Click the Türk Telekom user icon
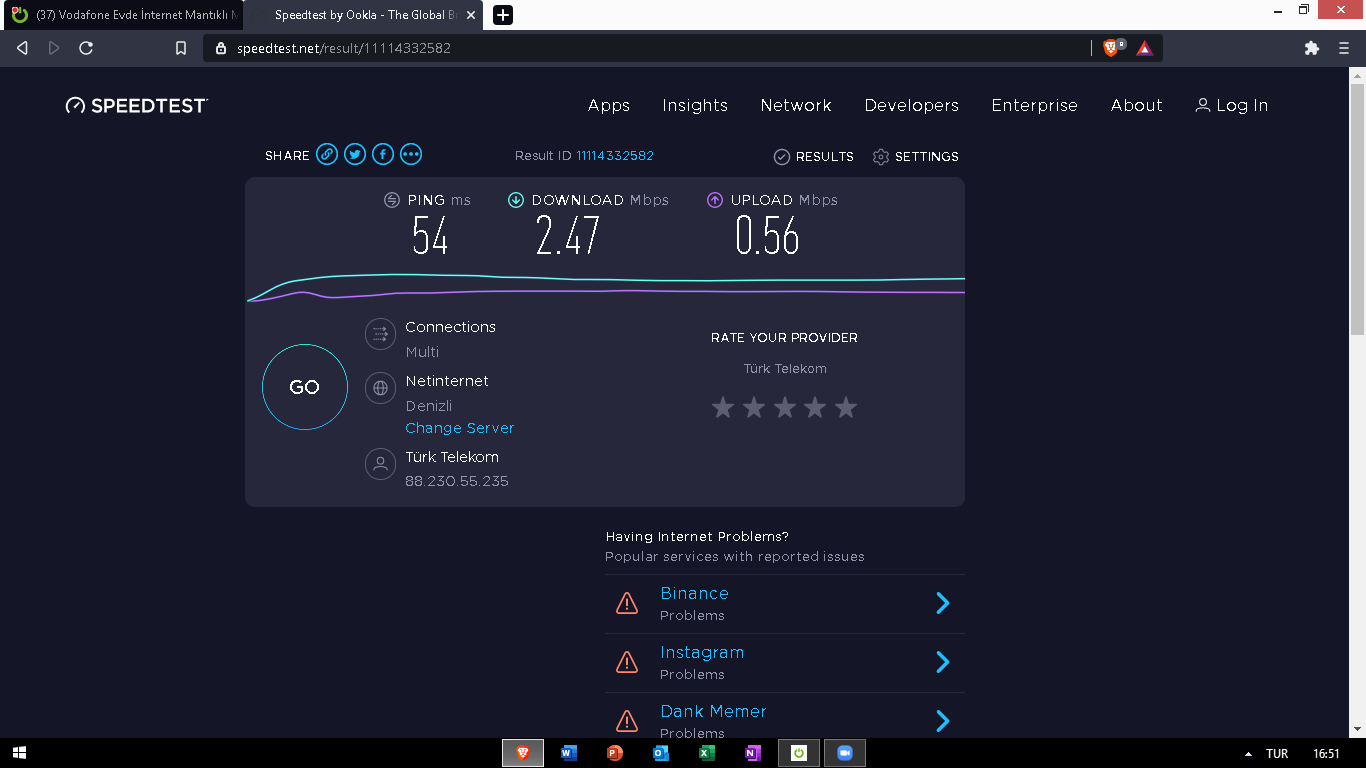The image size is (1366, 768). (x=380, y=464)
